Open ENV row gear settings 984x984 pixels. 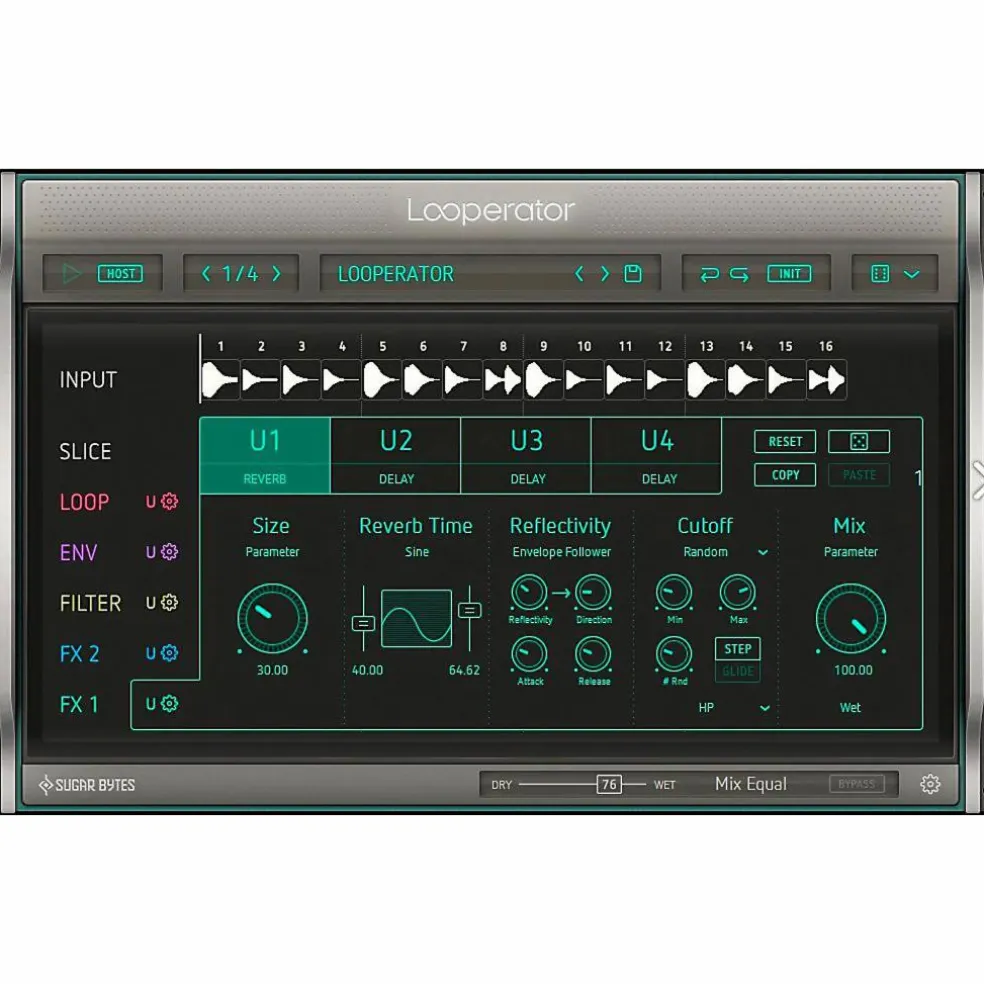tap(169, 552)
